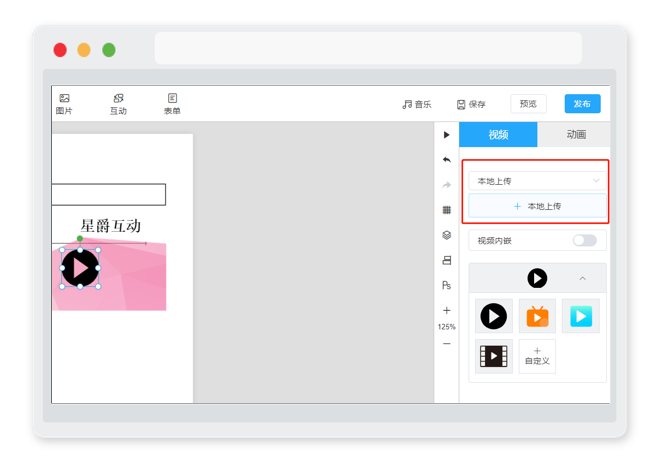Redo the last undone action
Image resolution: width=660 pixels, height=460 pixels.
pyautogui.click(x=447, y=185)
